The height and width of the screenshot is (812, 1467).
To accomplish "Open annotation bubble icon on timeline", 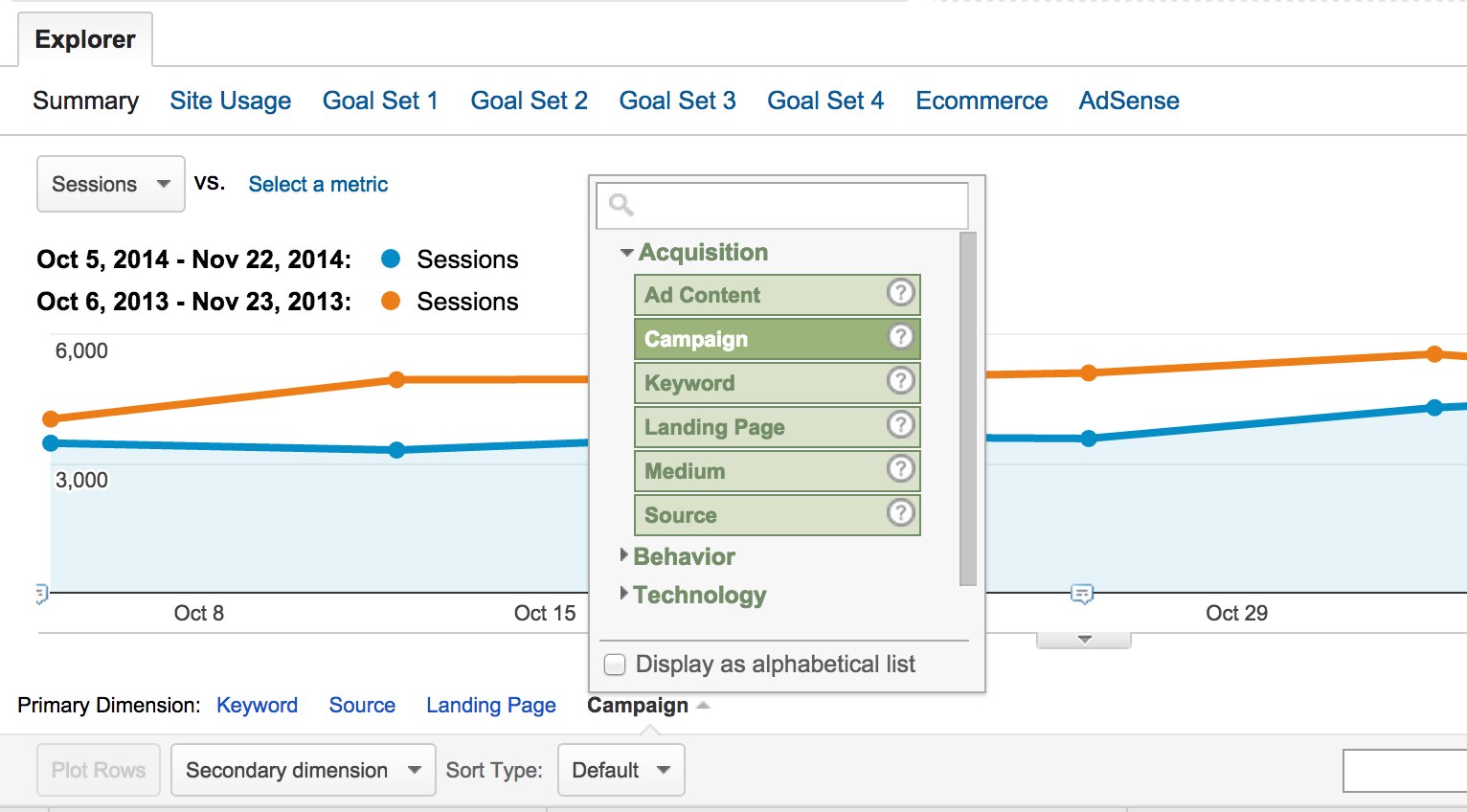I will pyautogui.click(x=1082, y=595).
